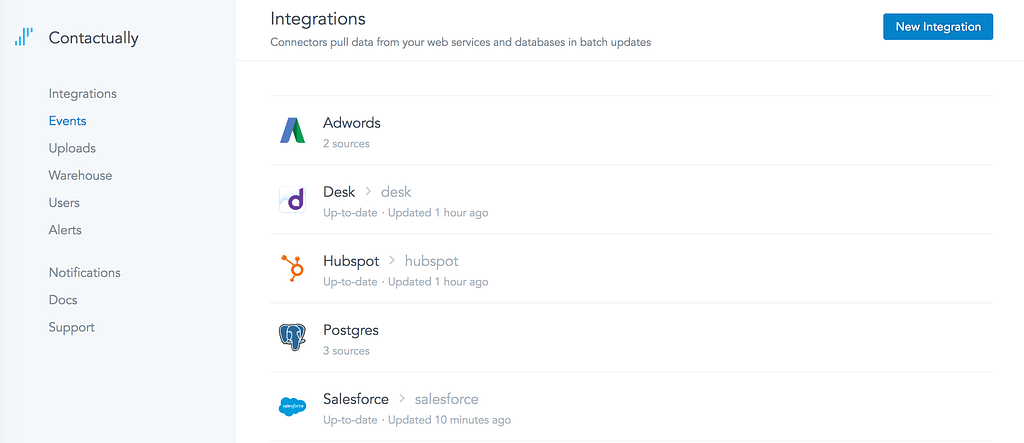Select Alerts in the sidebar
This screenshot has width=1024, height=443.
65,230
